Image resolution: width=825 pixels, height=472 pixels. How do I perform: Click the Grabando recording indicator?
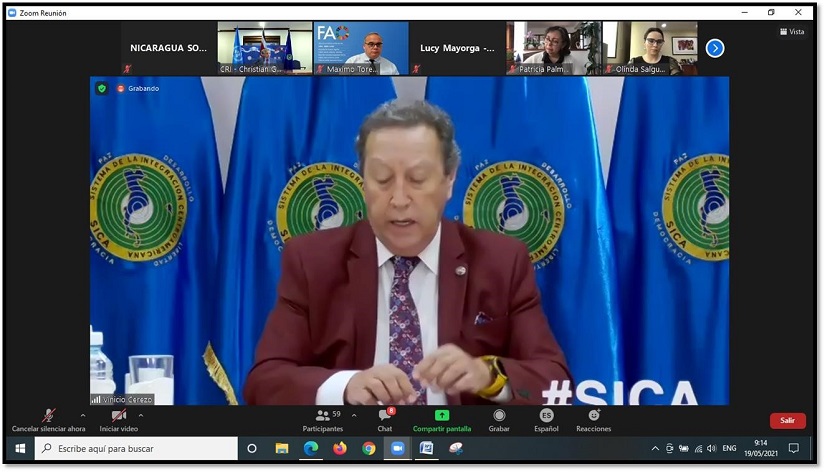pyautogui.click(x=138, y=88)
